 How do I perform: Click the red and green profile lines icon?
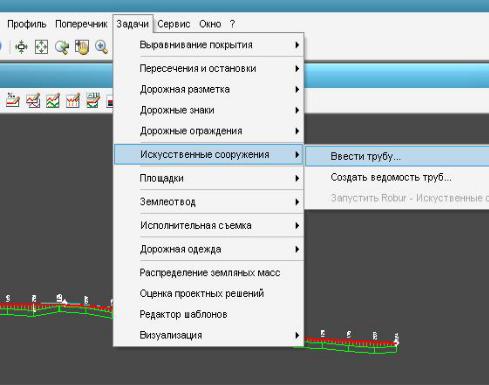pyautogui.click(x=53, y=100)
